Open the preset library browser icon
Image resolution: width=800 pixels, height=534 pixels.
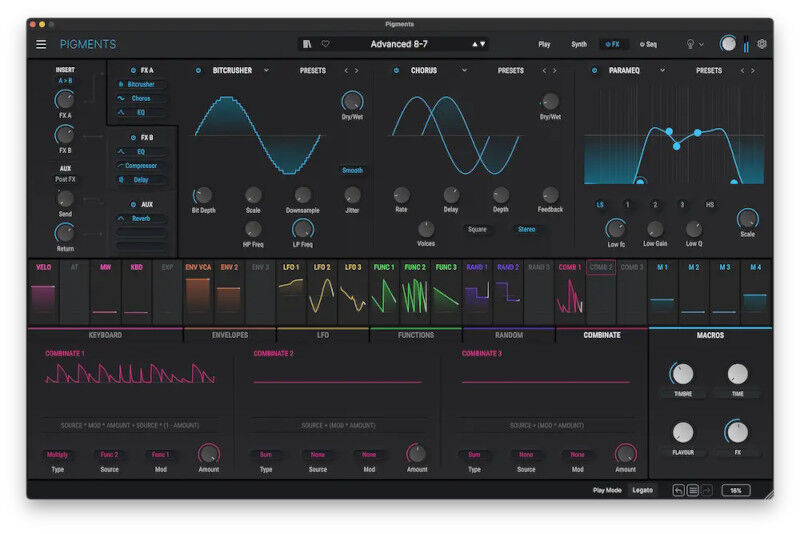point(307,44)
